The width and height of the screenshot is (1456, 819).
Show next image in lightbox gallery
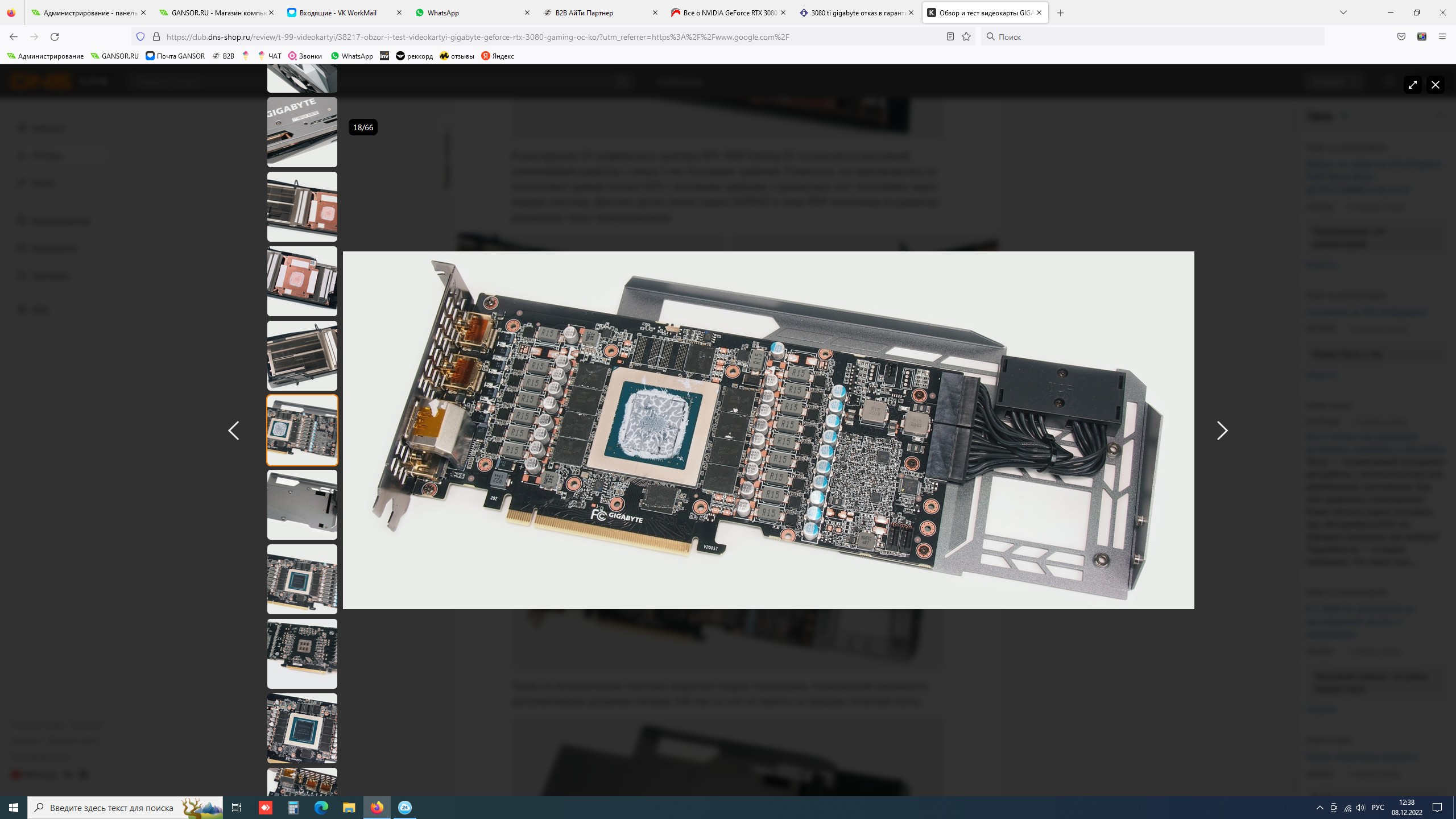pos(1222,431)
